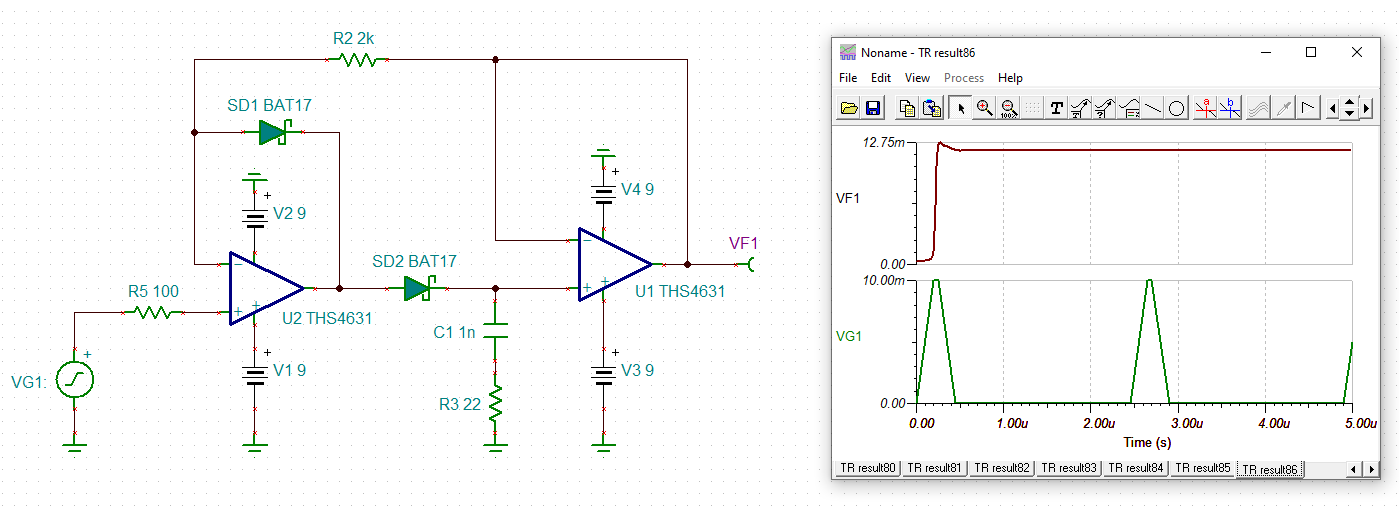1399x511 pixels.
Task: Switch to the TR result85 tab
Action: (1203, 468)
